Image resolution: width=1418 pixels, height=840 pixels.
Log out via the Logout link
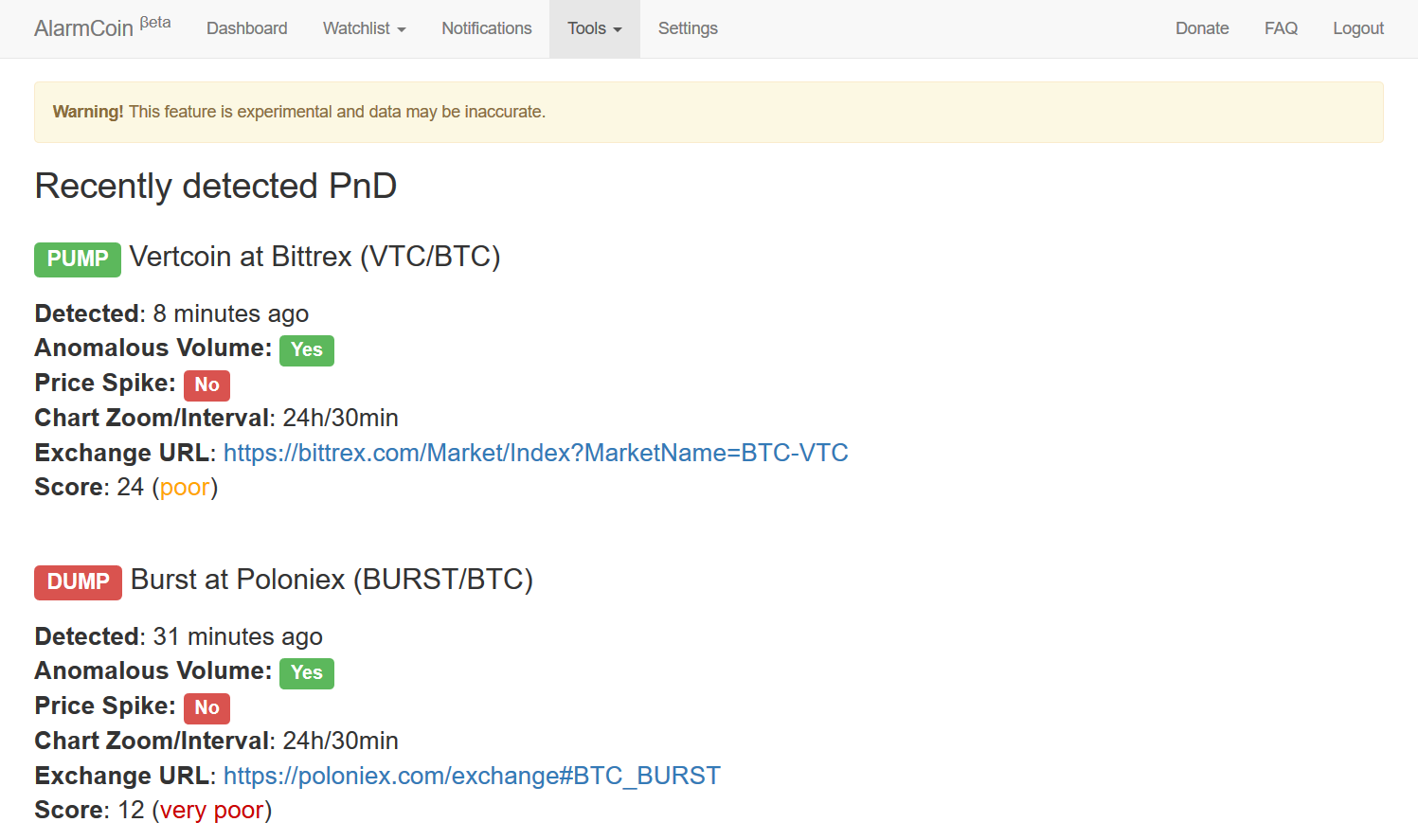1358,28
